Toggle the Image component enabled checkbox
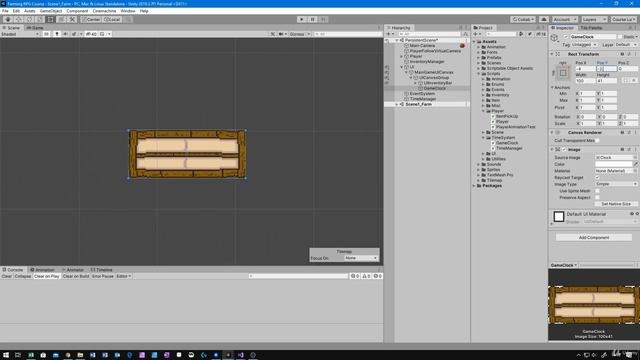640x360 pixels. [x=564, y=149]
